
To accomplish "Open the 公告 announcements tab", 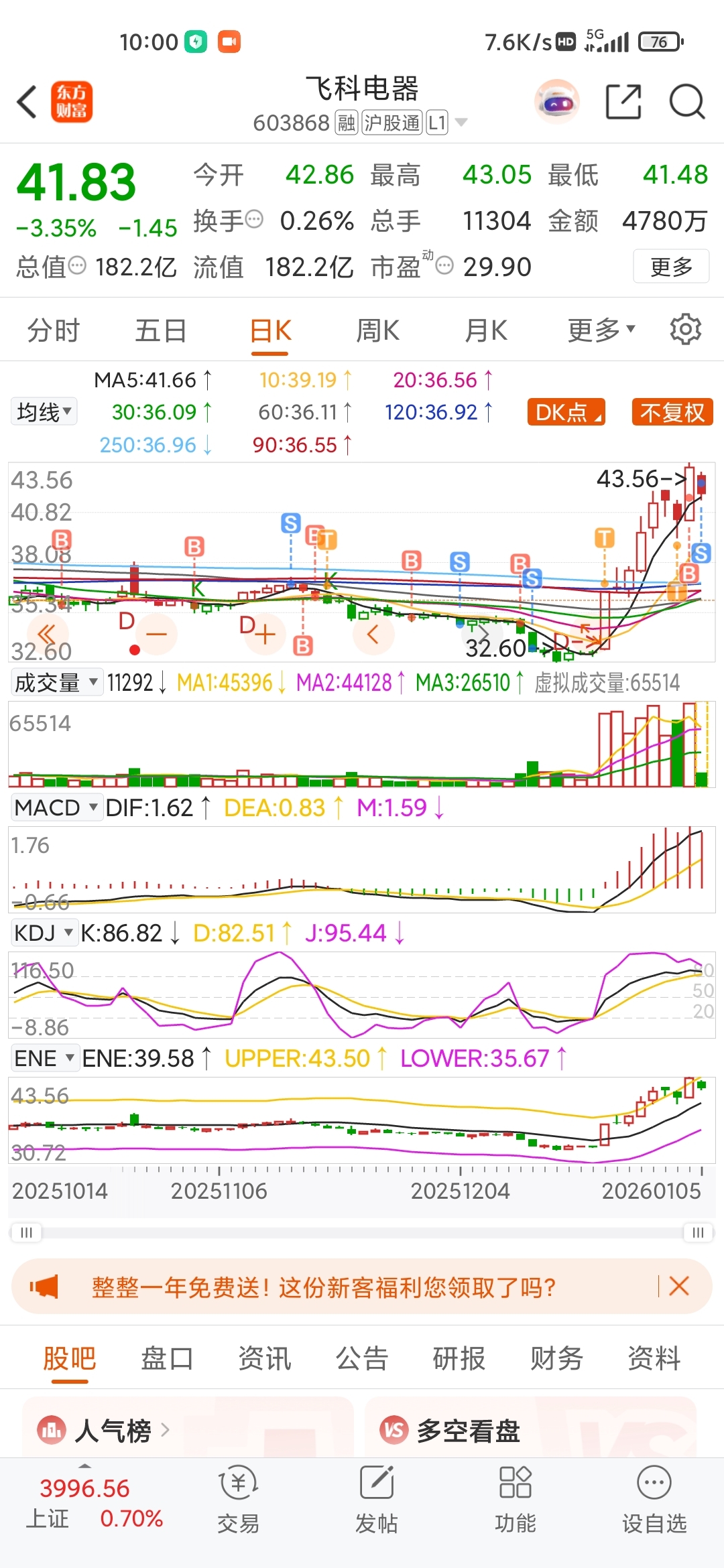I will 362,1358.
